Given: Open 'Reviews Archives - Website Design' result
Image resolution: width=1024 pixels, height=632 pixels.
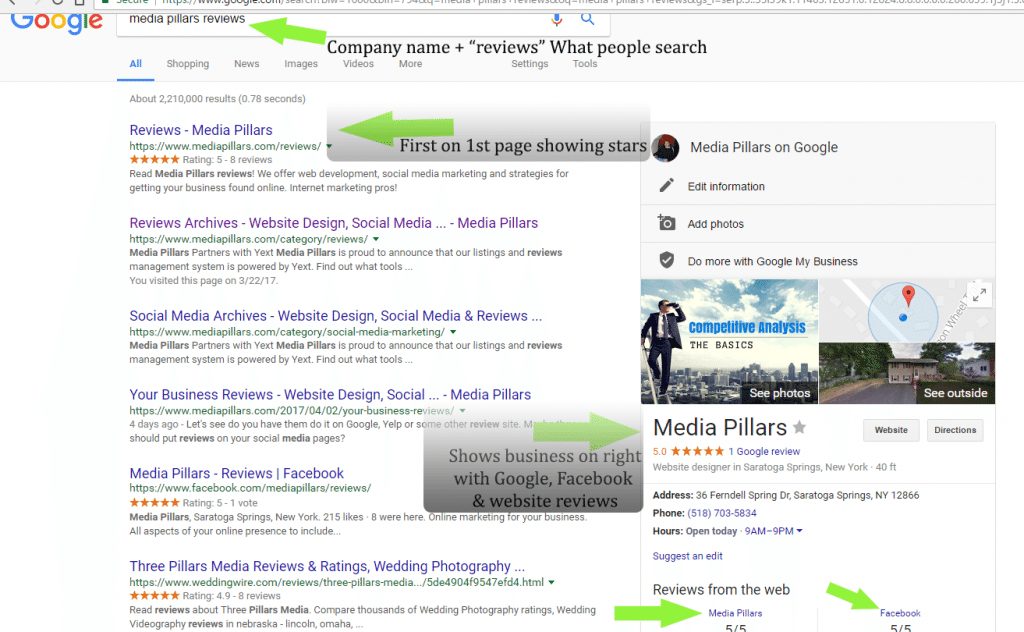Looking at the screenshot, I should click(x=333, y=223).
